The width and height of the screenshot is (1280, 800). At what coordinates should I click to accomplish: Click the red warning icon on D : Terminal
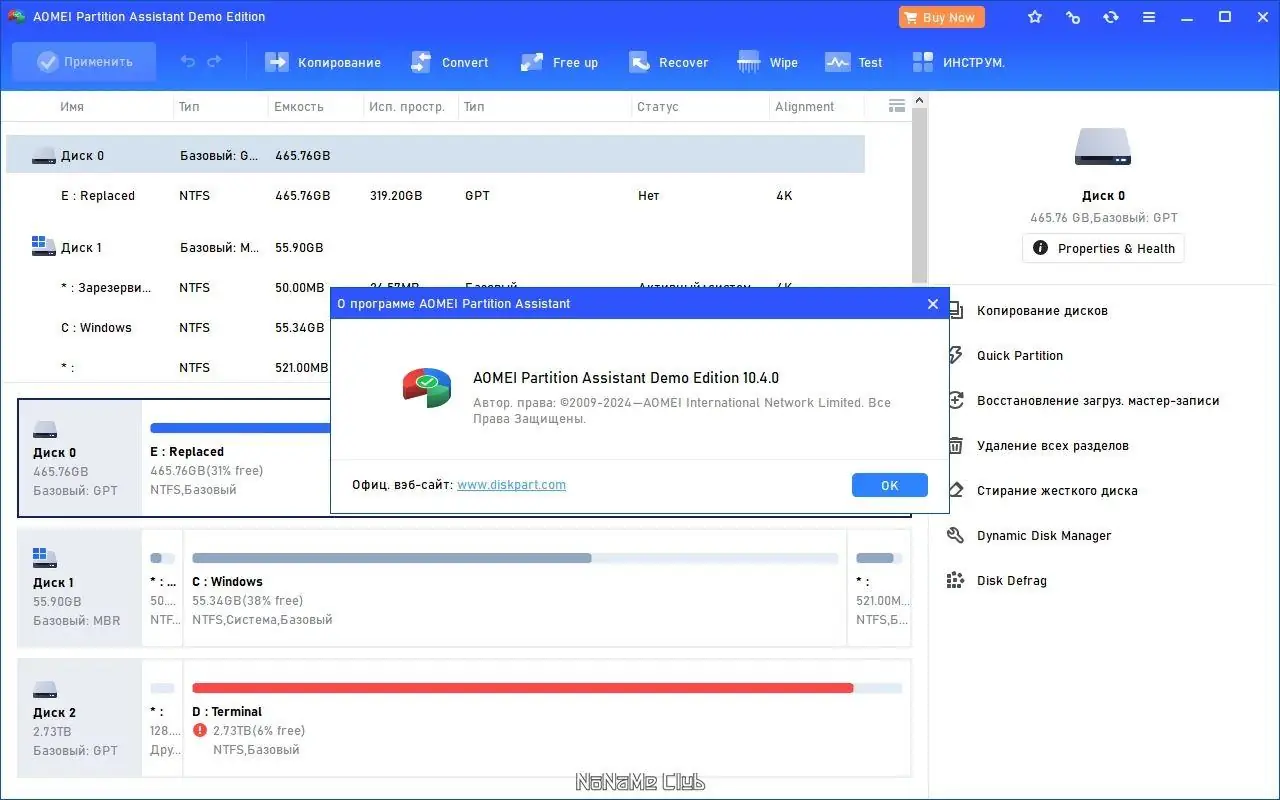tap(200, 731)
